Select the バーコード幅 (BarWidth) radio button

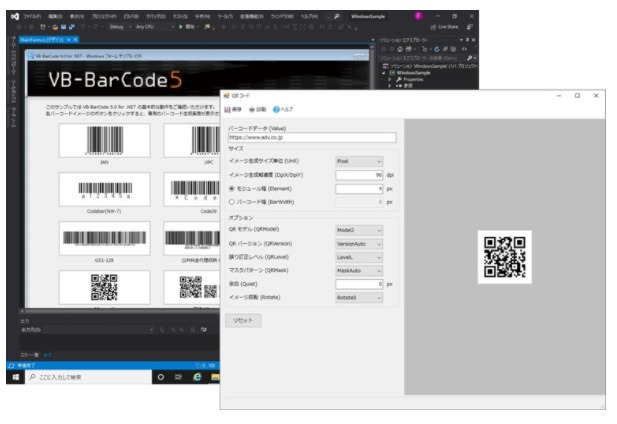(x=231, y=202)
